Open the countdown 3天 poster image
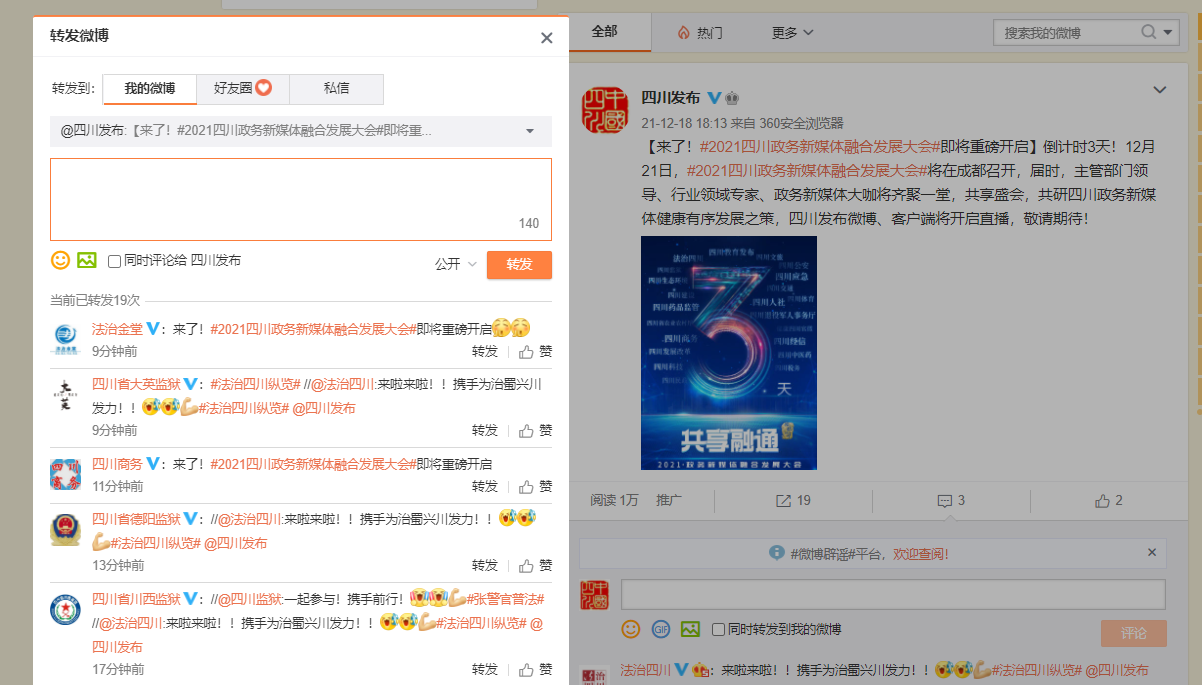1202x685 pixels. coord(729,353)
